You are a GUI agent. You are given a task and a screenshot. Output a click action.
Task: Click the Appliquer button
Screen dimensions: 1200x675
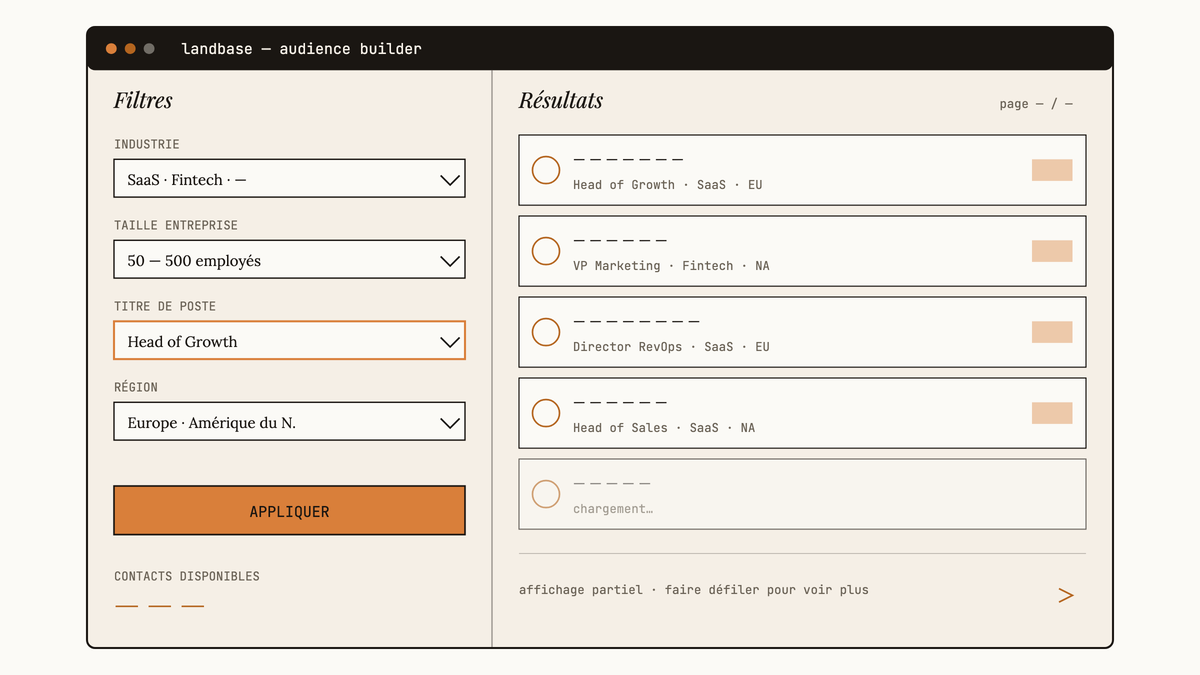click(289, 511)
